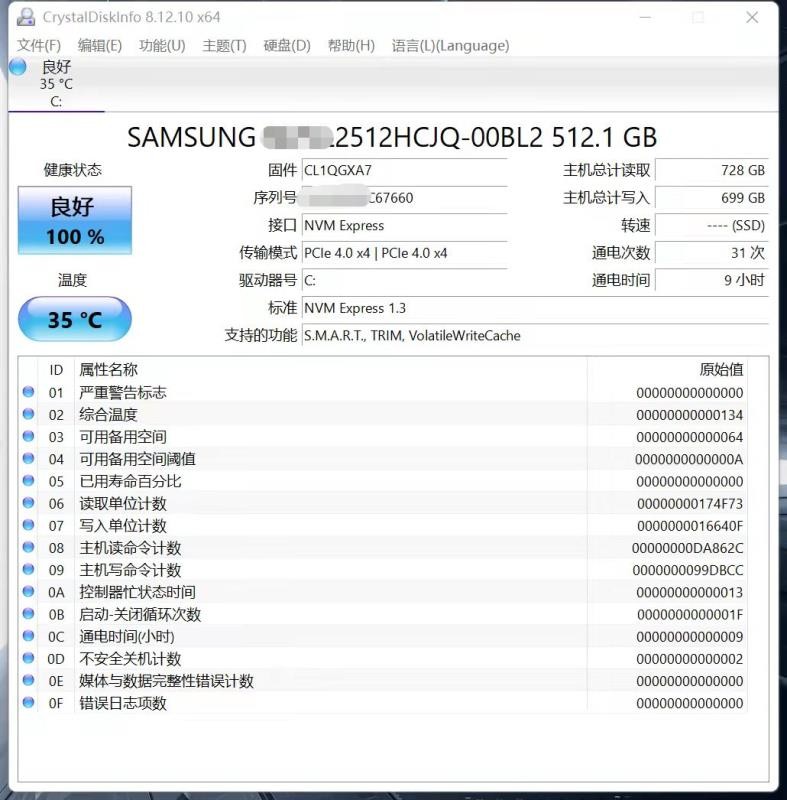Click total host writes value 699 GB

point(712,198)
